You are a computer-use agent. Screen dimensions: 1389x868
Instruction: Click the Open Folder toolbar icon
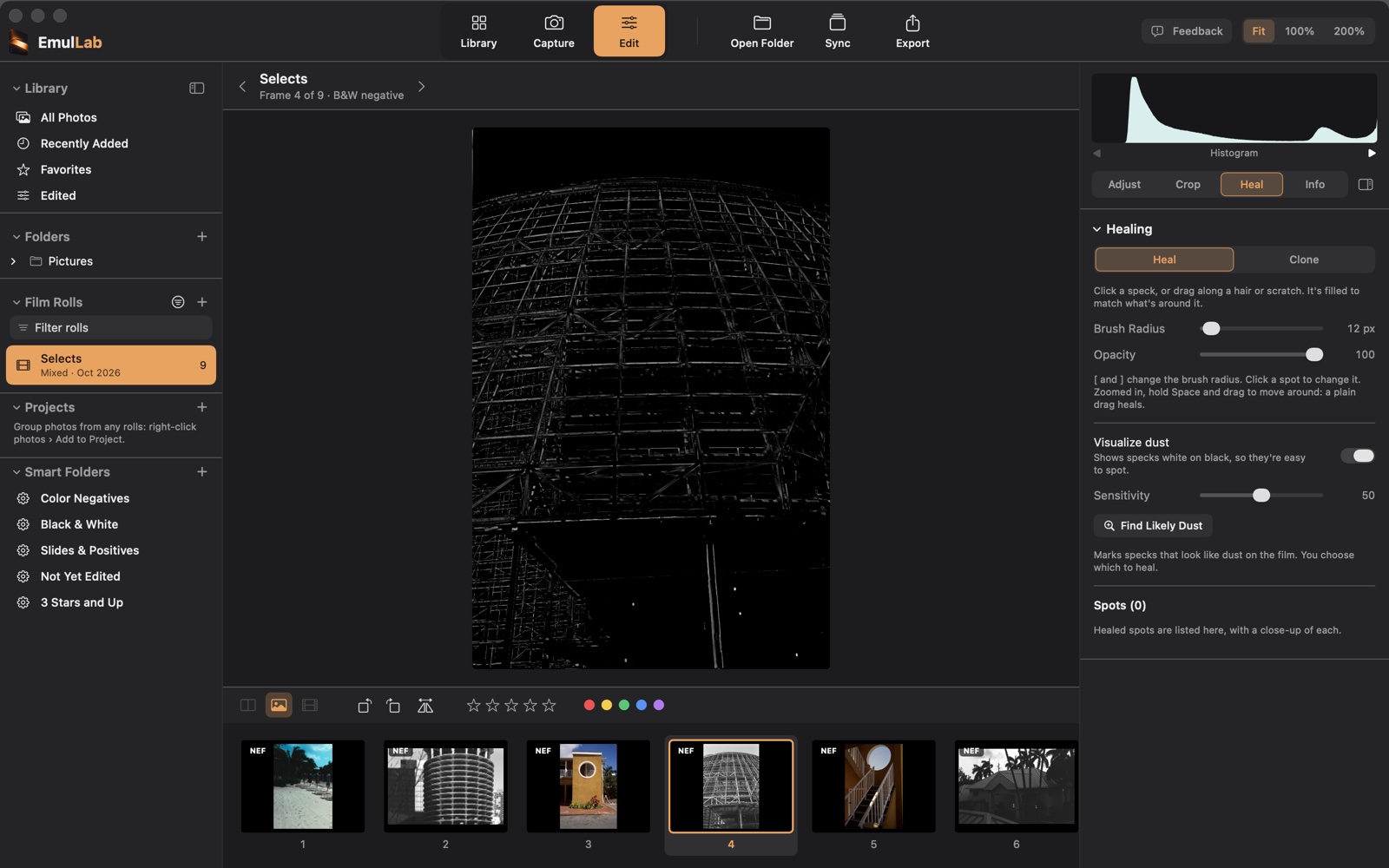click(761, 31)
